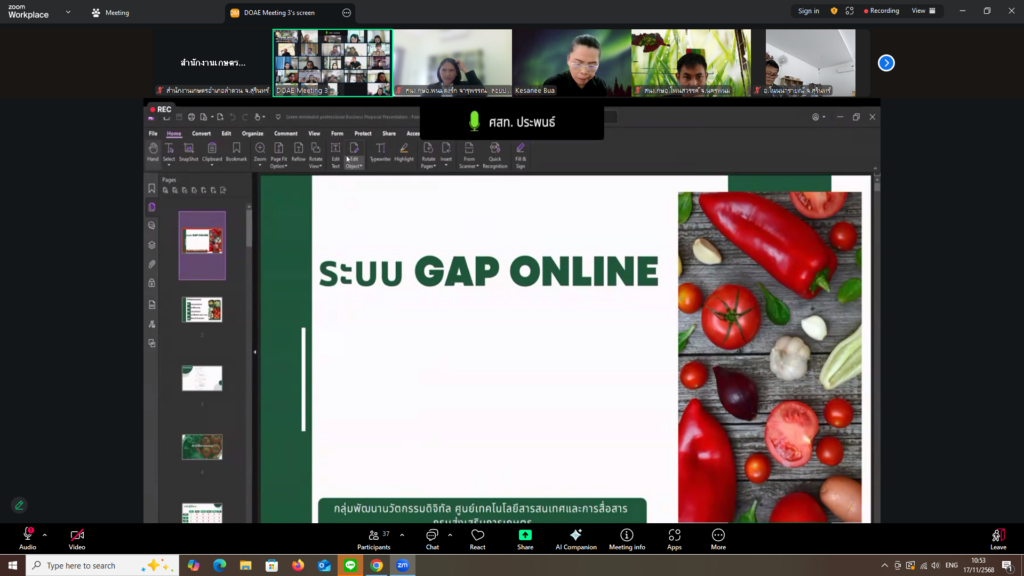Open Google Chrome from the taskbar
The image size is (1024, 576).
(x=376, y=565)
